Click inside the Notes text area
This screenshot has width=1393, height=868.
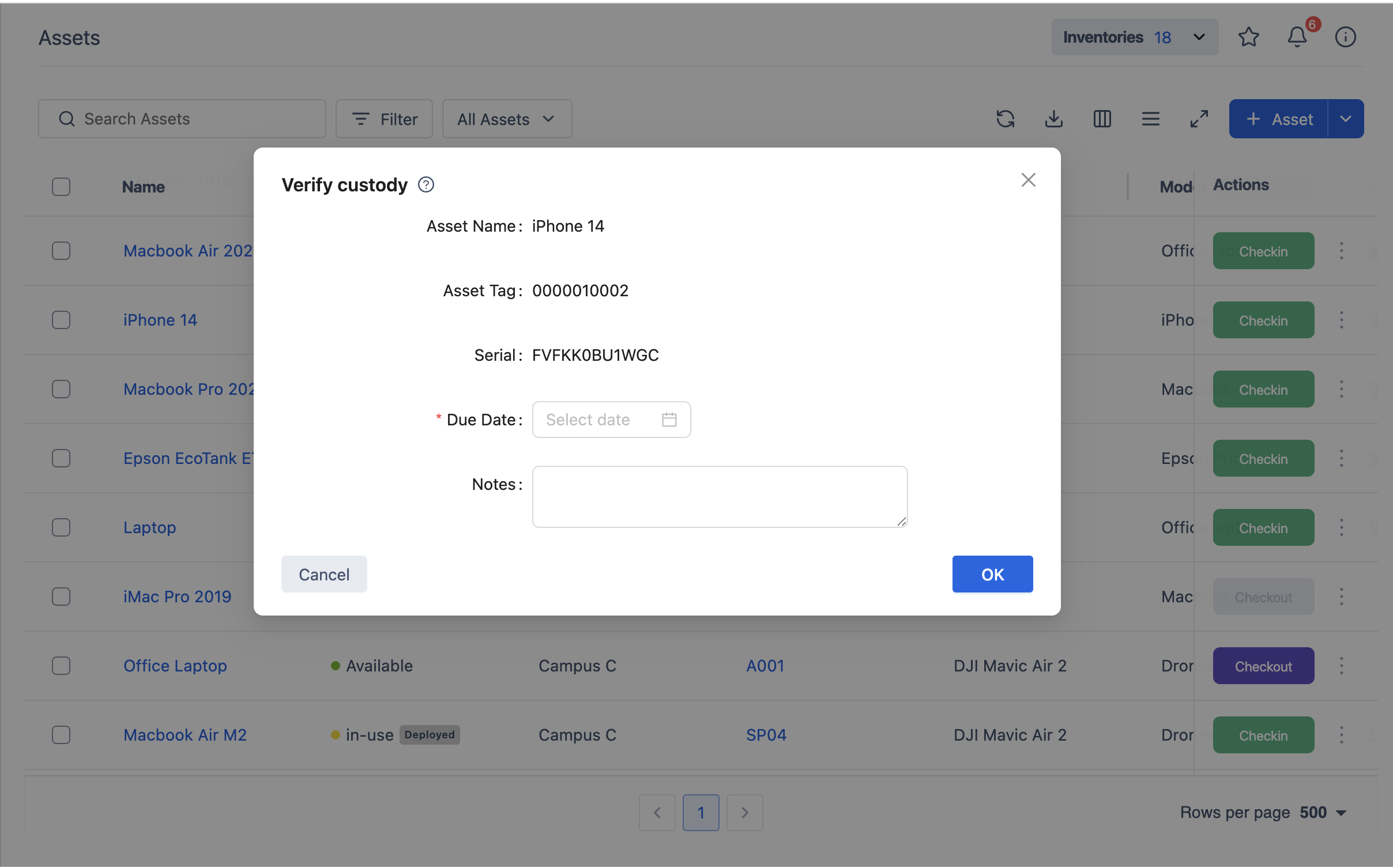click(719, 497)
